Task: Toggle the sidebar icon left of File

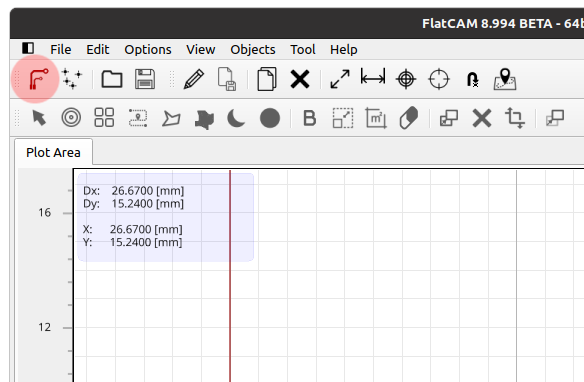Action: (28, 48)
